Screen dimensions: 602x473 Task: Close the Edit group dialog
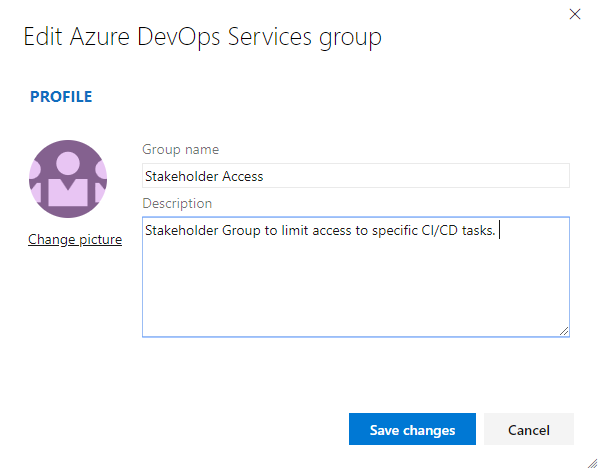[x=574, y=14]
